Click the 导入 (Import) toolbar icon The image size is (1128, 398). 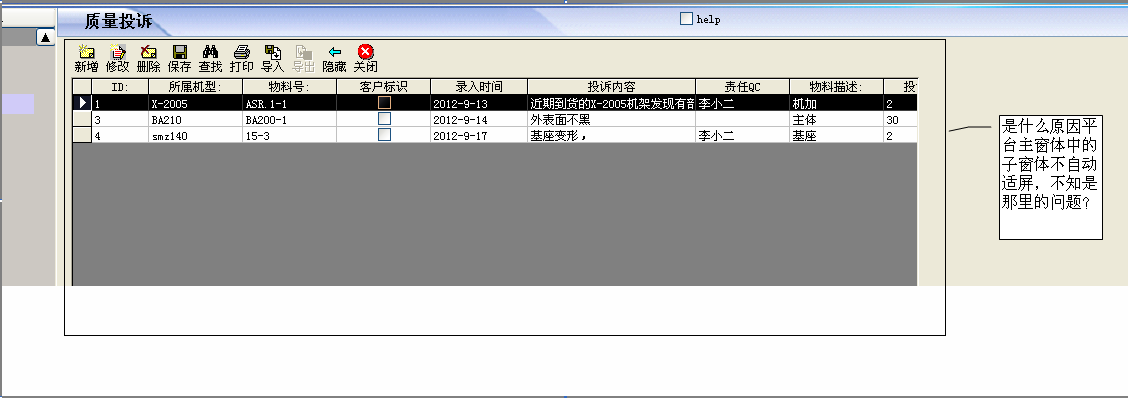(273, 52)
